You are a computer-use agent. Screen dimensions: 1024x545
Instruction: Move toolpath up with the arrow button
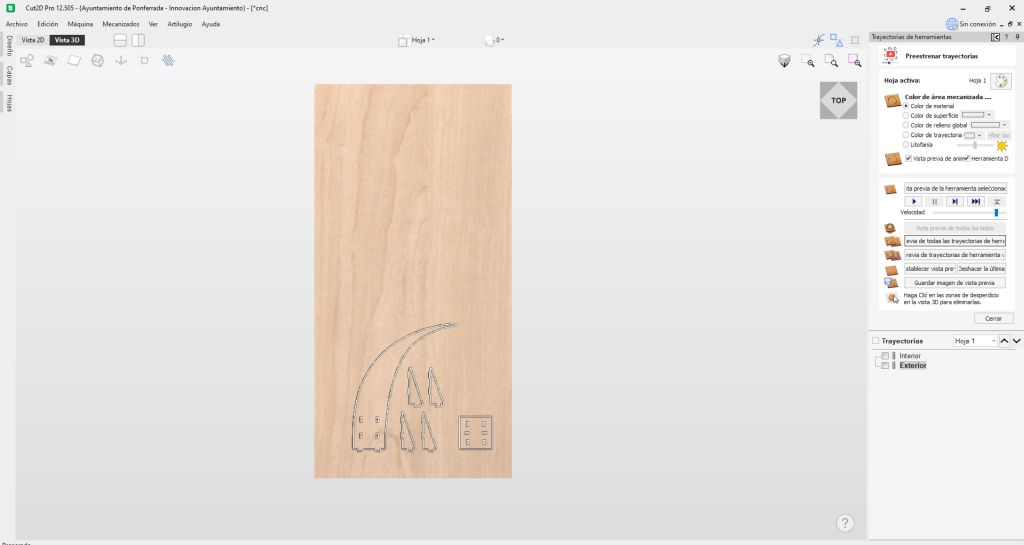[x=1004, y=341]
